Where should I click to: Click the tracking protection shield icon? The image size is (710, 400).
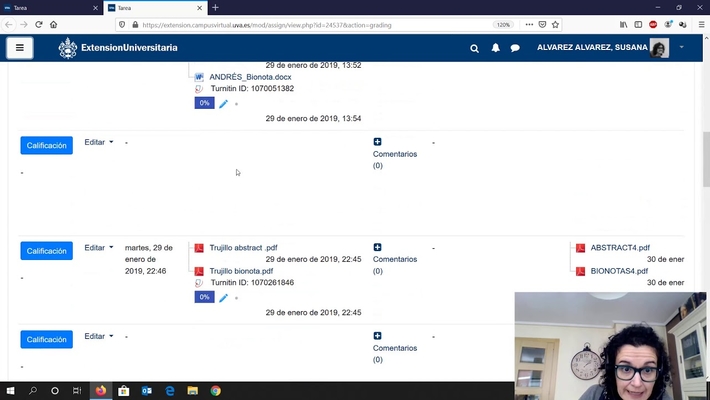(122, 25)
